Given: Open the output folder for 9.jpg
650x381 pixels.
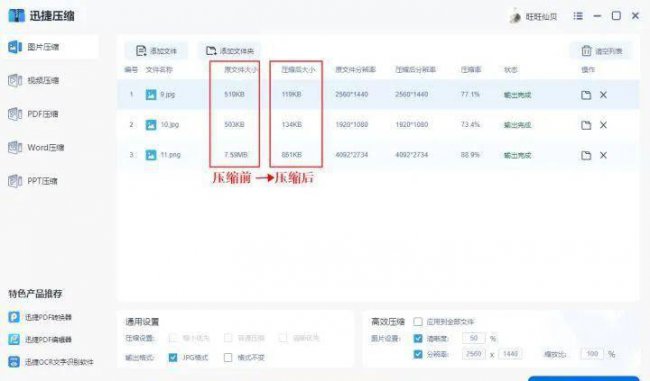Looking at the screenshot, I should click(586, 95).
